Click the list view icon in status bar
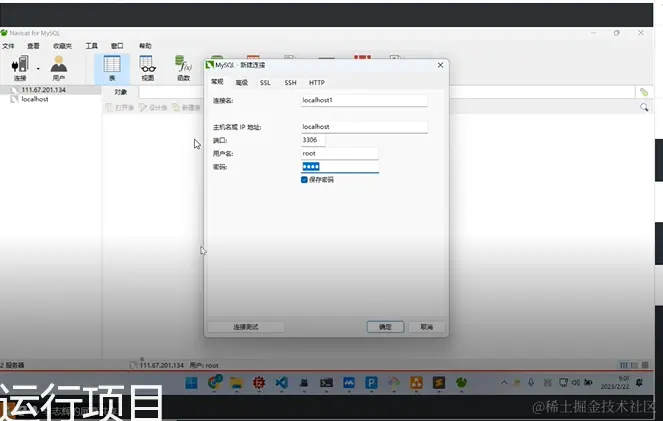 coord(624,365)
